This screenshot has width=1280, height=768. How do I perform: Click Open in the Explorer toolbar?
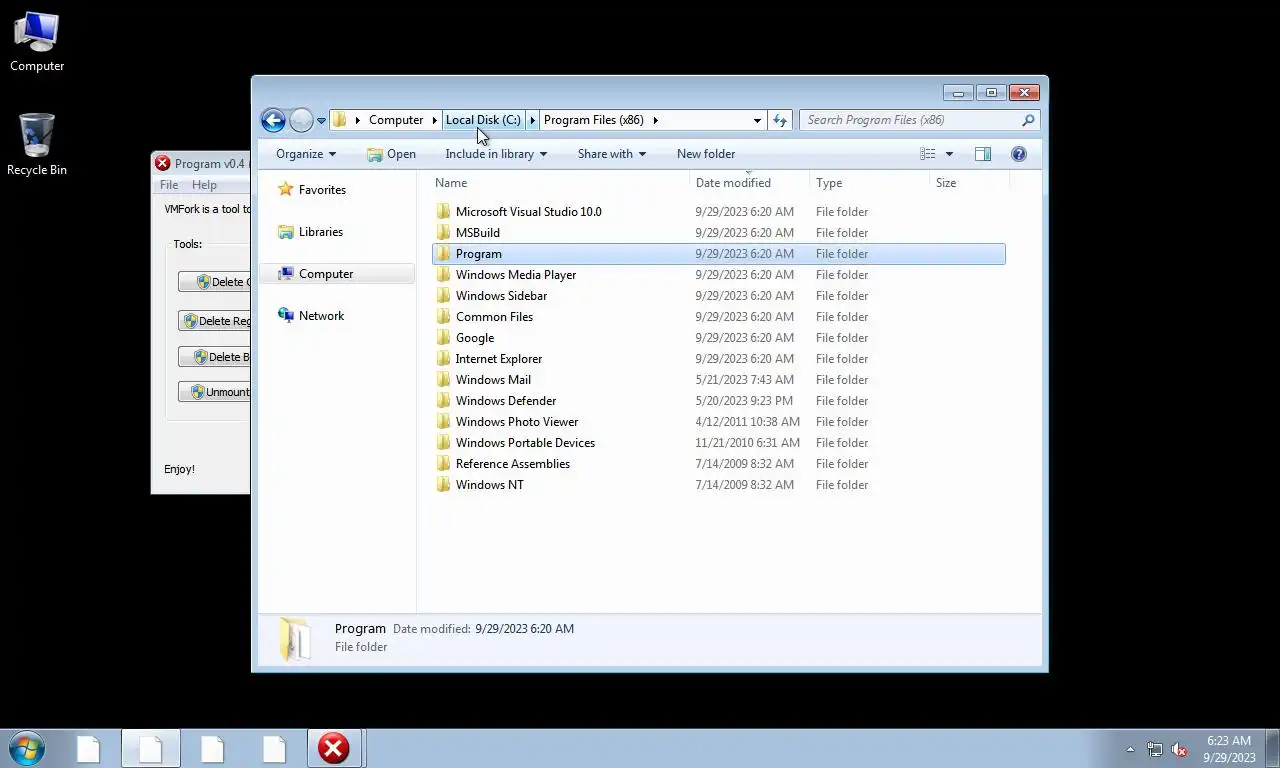coord(391,154)
